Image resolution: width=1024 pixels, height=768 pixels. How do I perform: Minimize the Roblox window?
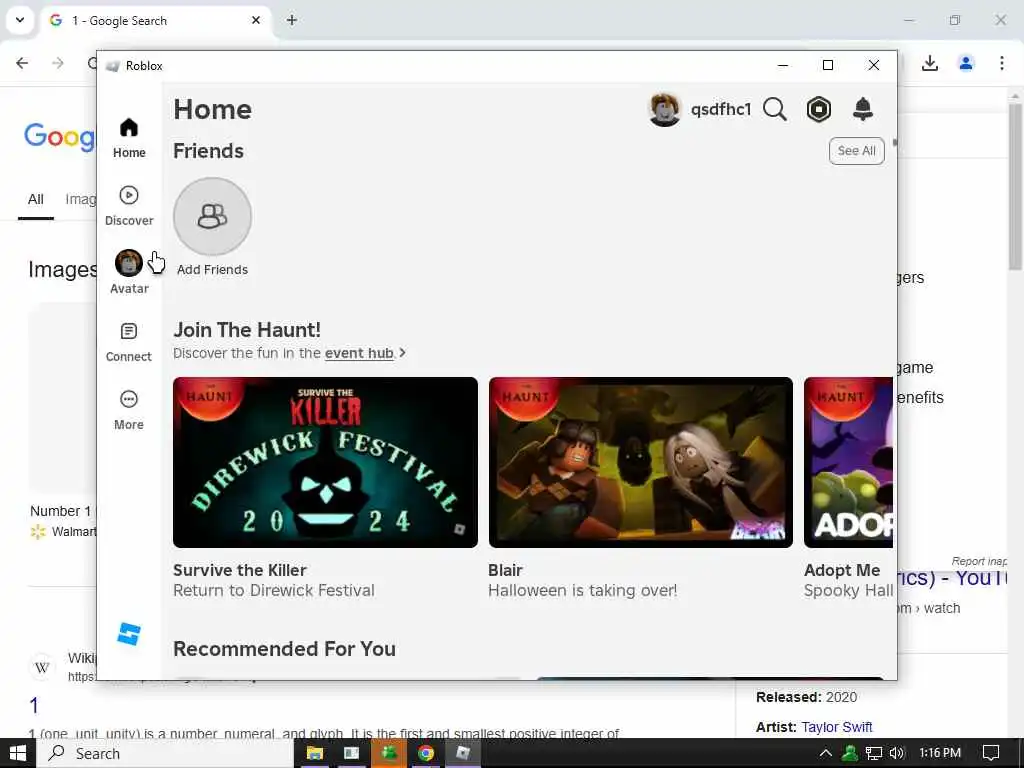coord(783,65)
